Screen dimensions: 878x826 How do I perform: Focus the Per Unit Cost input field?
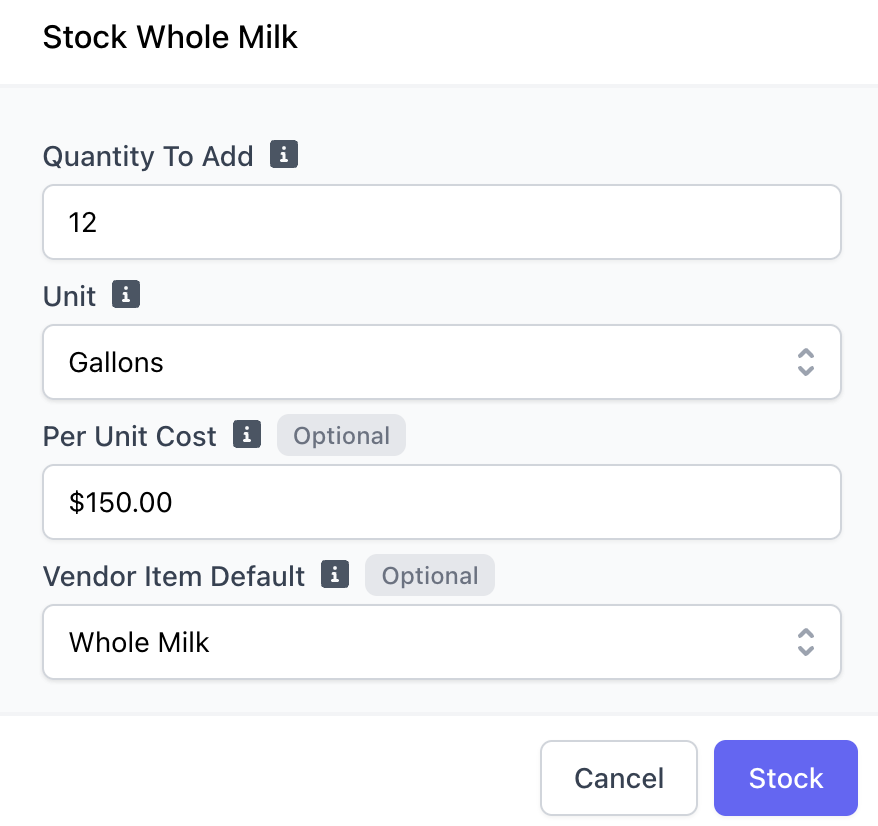tap(442, 502)
